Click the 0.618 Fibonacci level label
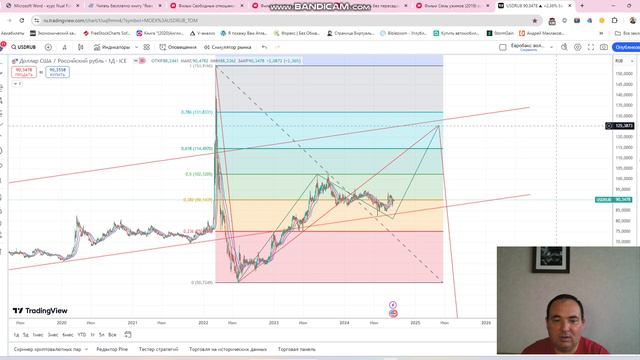Screen dimensions: 640x360 197,149
